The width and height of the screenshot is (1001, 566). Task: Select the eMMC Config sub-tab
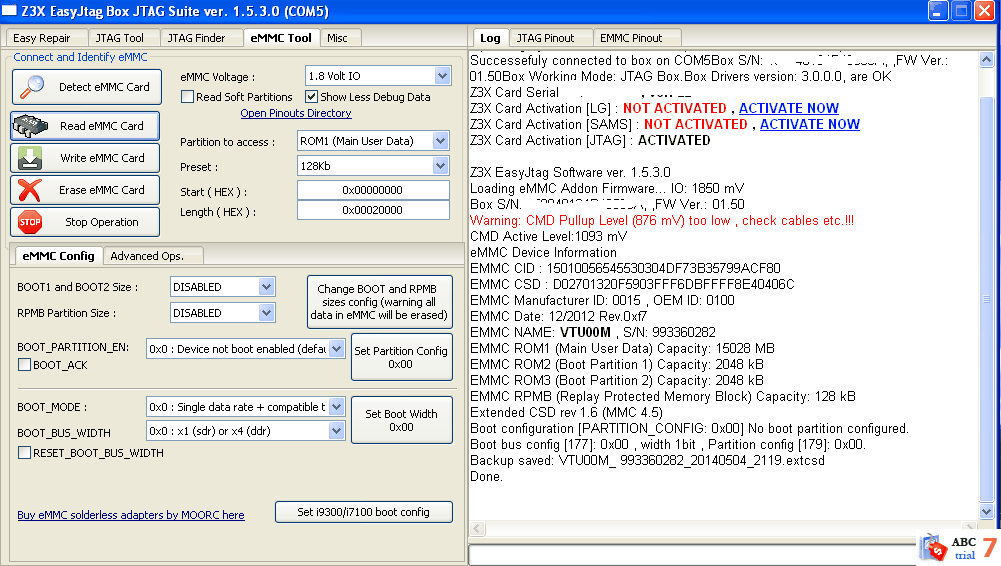pos(58,256)
